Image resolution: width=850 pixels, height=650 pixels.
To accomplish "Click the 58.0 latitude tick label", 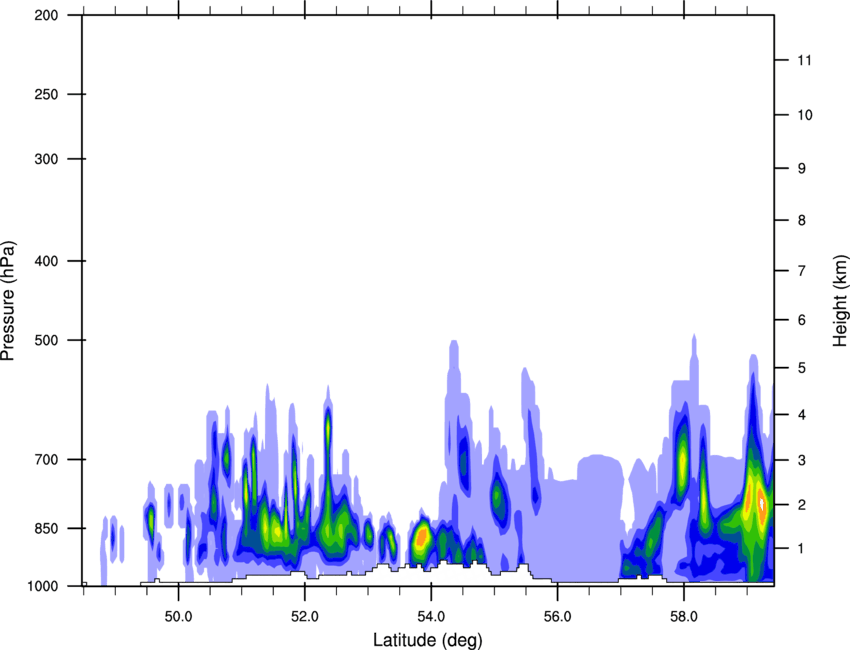I will coord(684,617).
